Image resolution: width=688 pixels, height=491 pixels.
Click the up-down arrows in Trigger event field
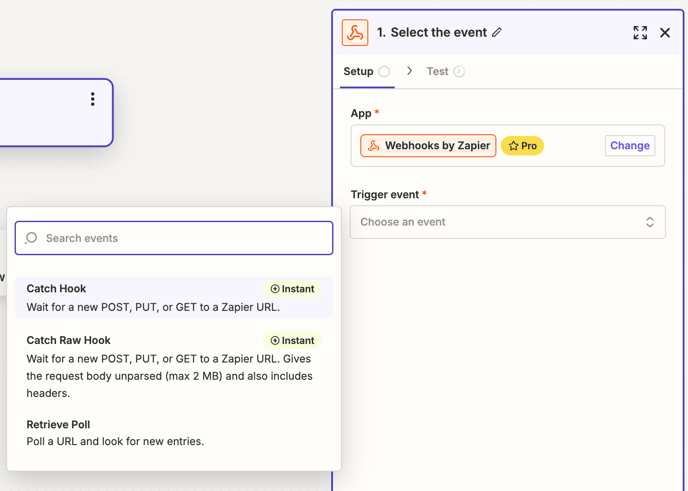tap(650, 222)
